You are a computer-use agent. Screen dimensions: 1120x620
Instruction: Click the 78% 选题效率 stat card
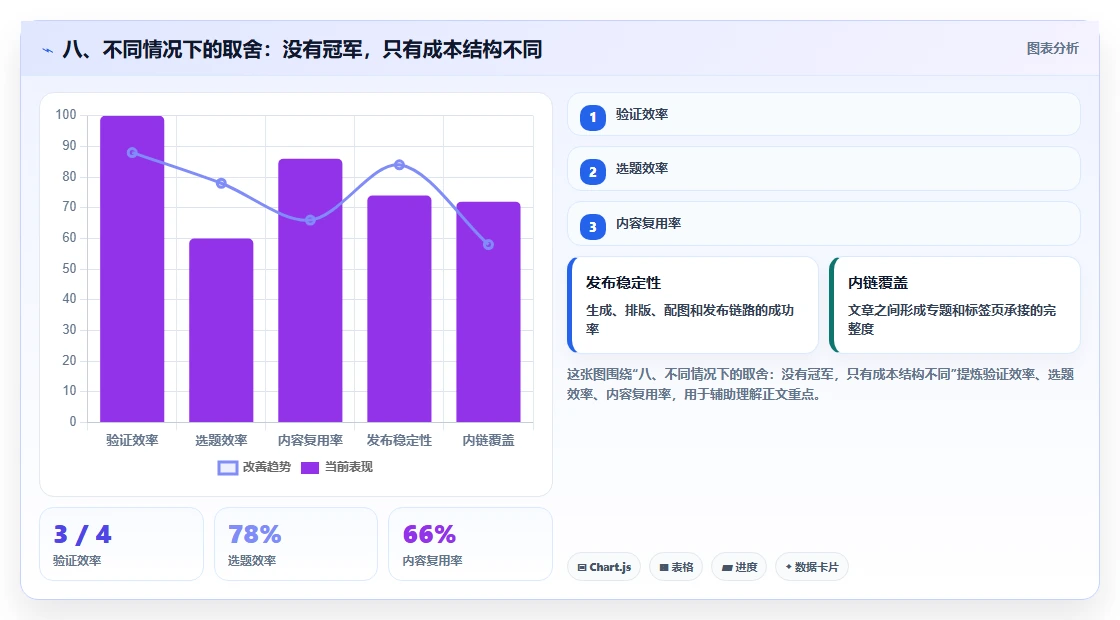[x=296, y=544]
